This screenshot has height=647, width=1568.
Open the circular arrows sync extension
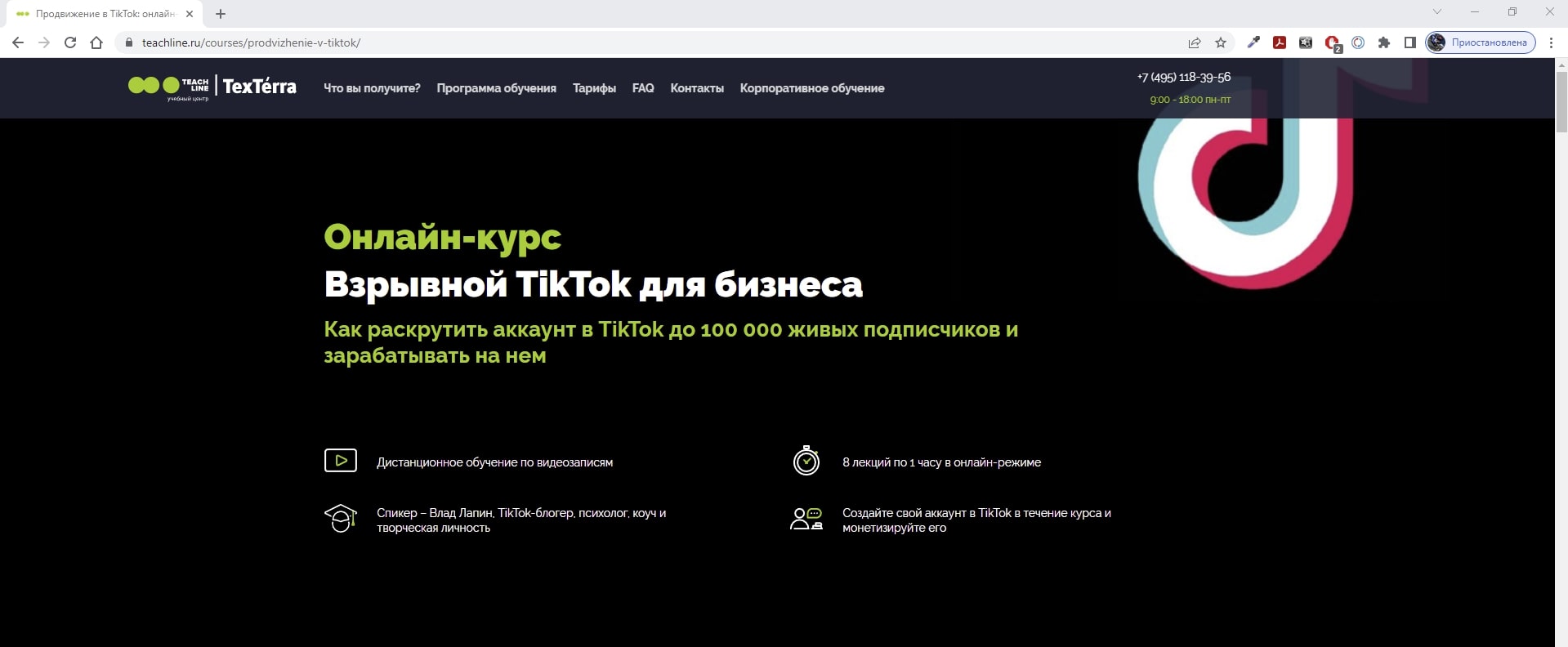click(1358, 42)
